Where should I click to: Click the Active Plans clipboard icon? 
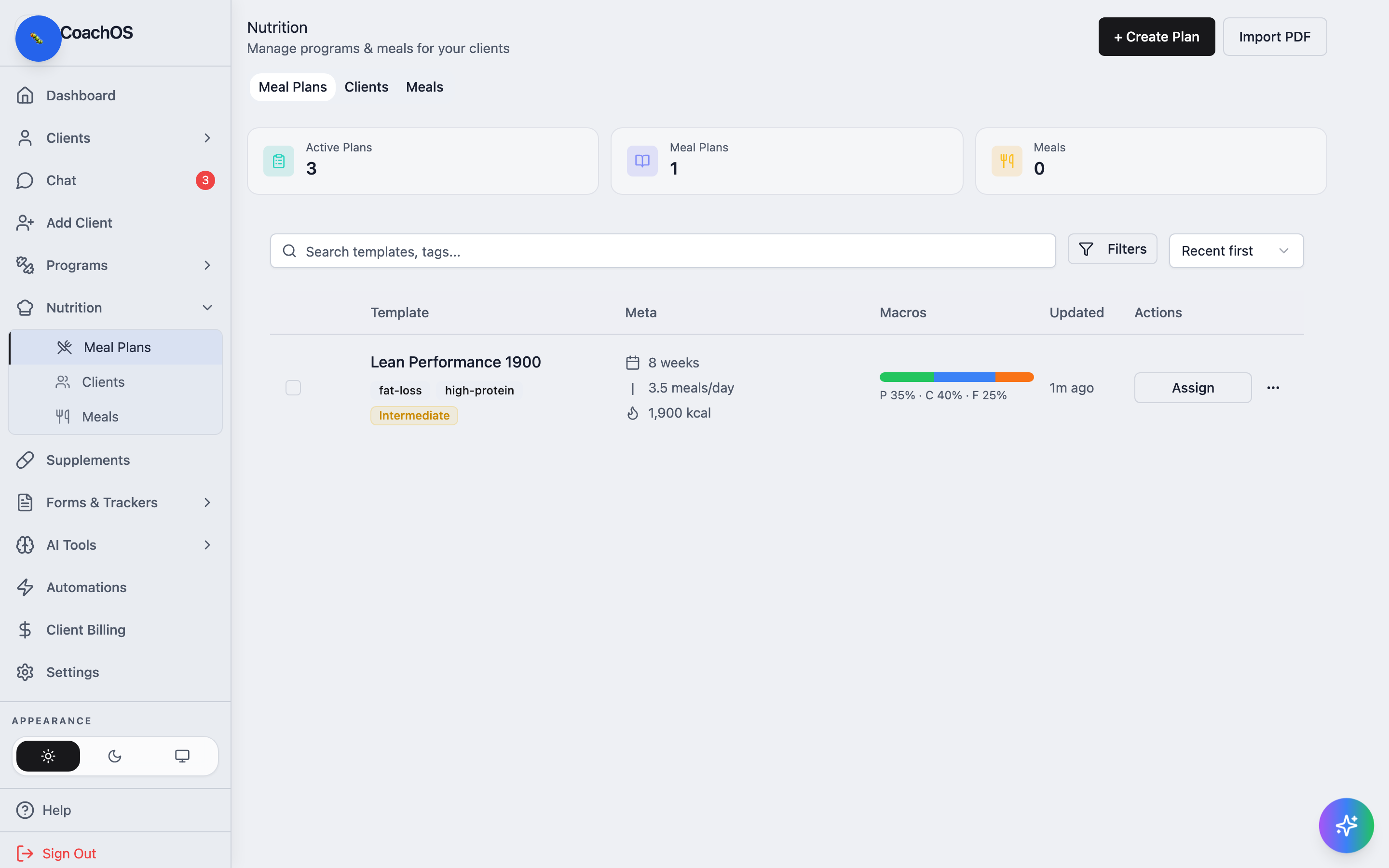click(278, 161)
